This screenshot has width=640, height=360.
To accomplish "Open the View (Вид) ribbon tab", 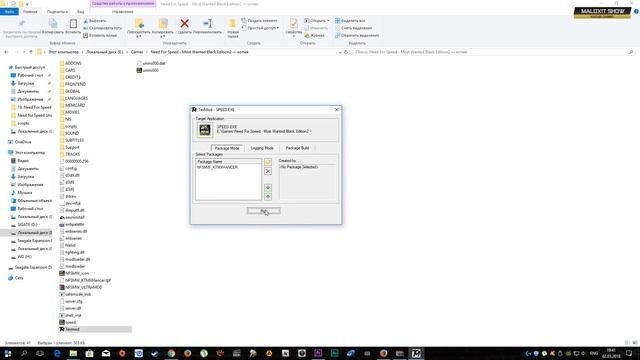I will tap(81, 12).
